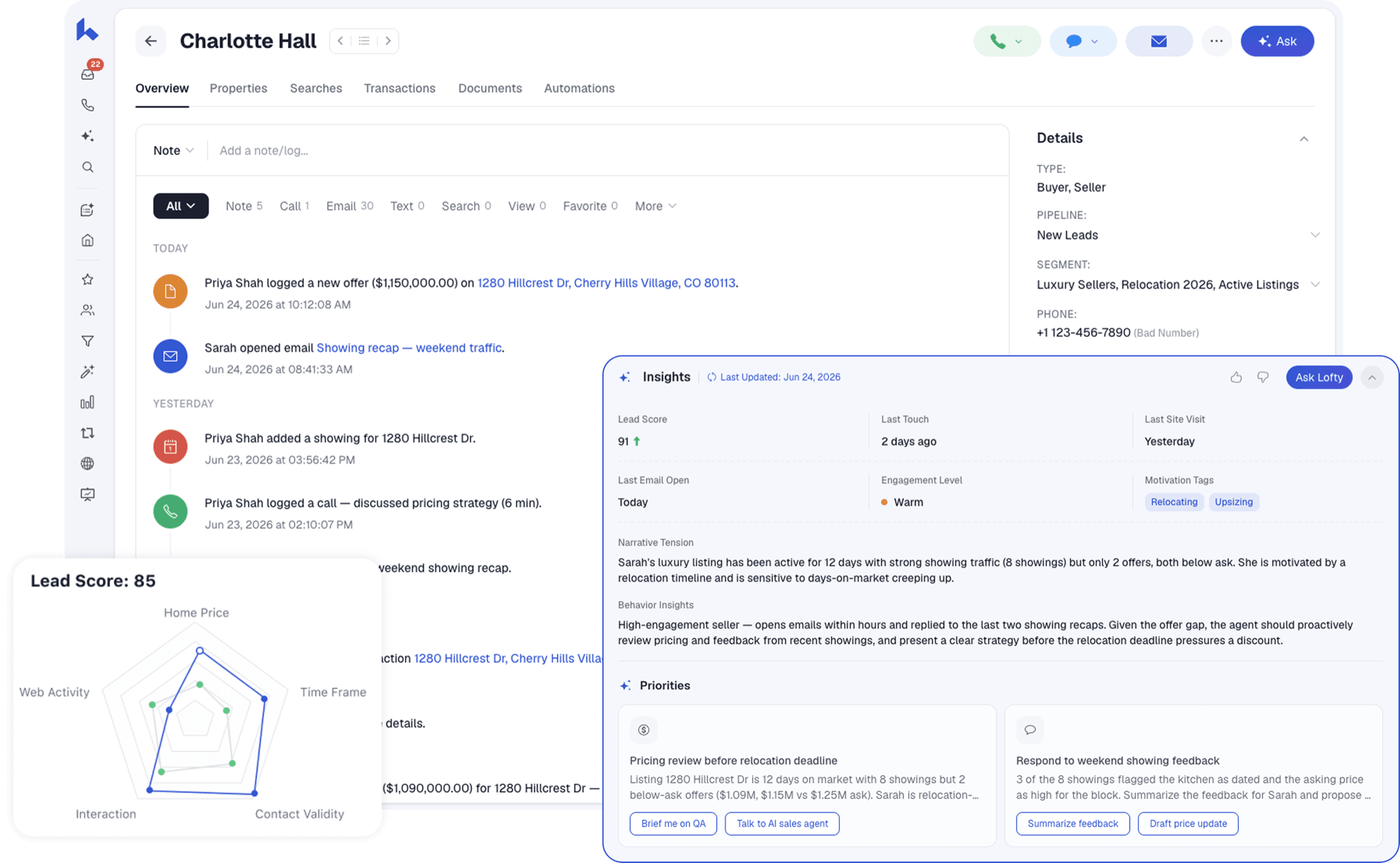This screenshot has height=863, width=1400.
Task: Open the star favorites sidebar icon
Action: tap(87, 279)
